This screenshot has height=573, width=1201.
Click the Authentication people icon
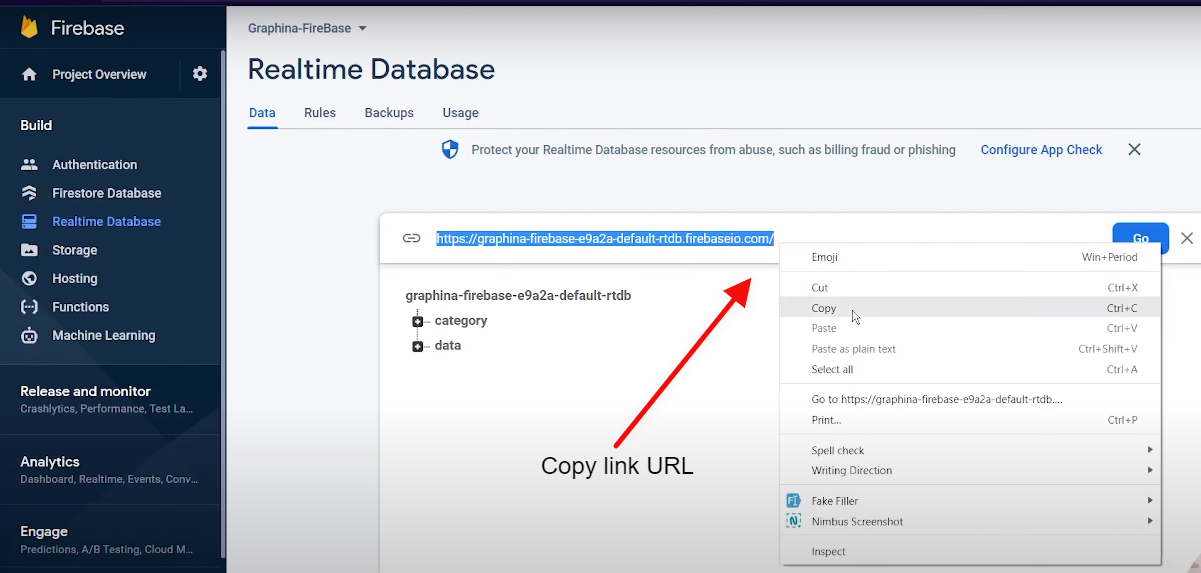pos(29,164)
